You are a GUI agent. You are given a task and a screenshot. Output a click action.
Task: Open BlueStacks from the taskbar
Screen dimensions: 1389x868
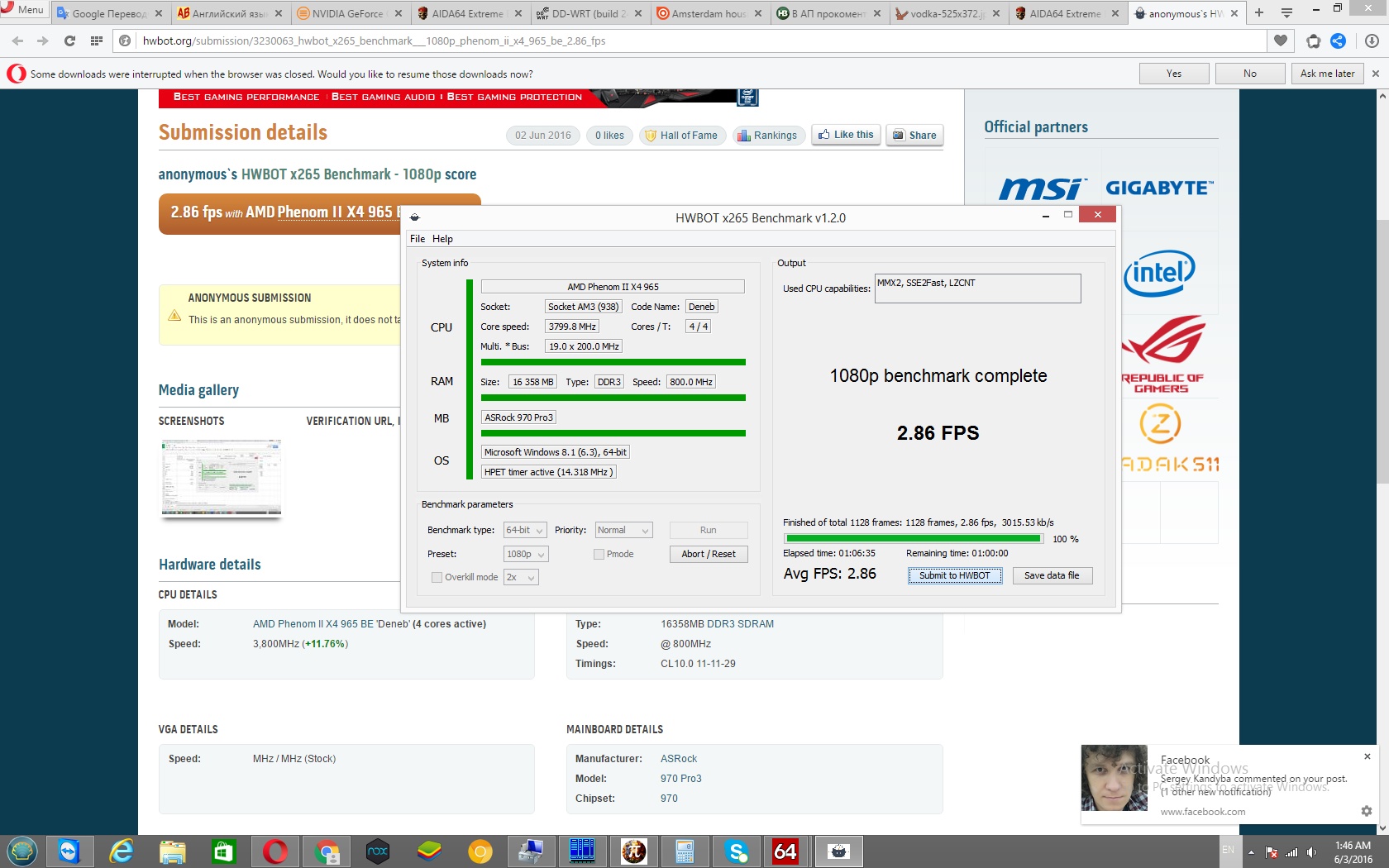(x=429, y=851)
